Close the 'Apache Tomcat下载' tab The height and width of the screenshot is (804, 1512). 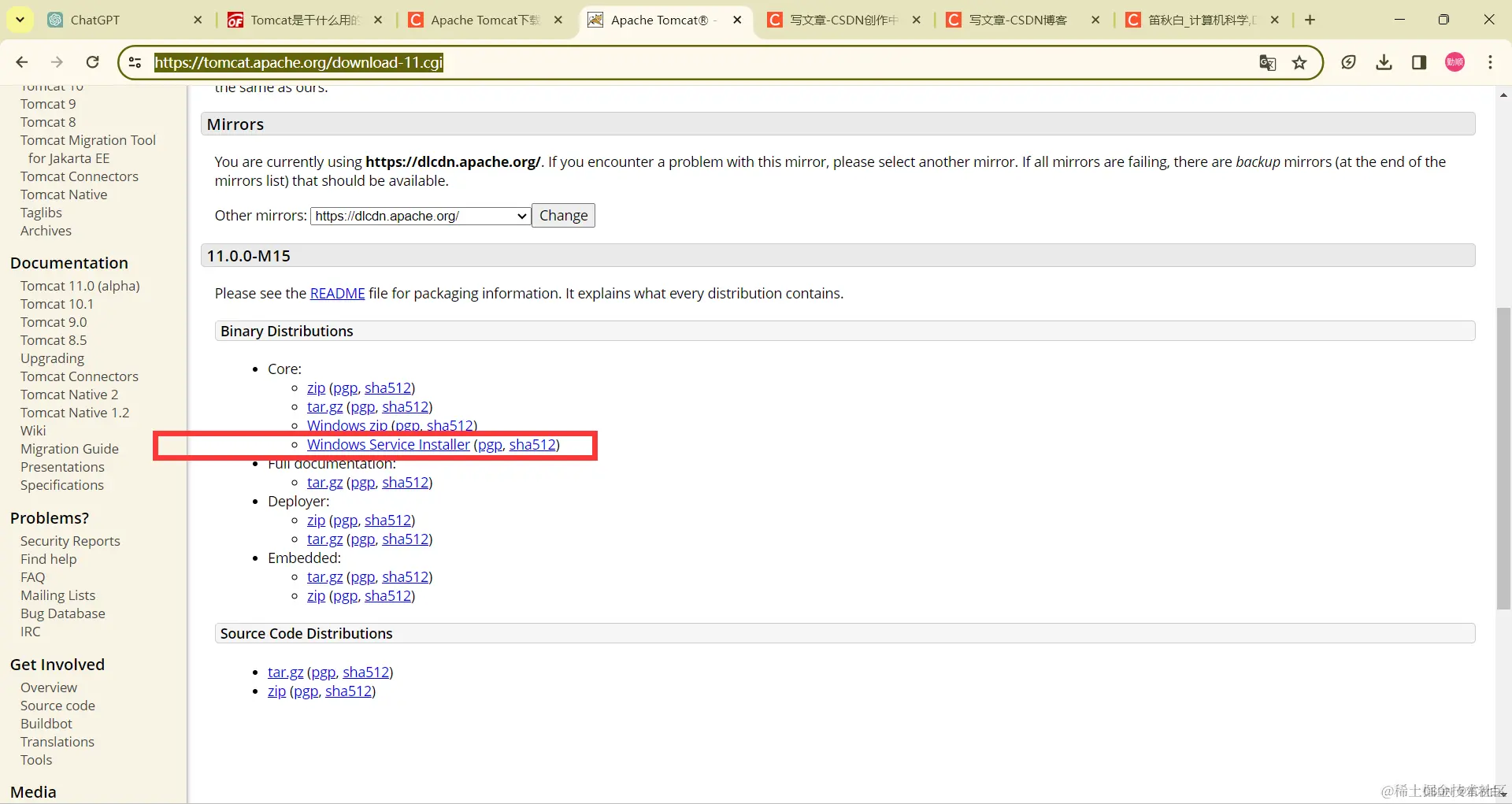click(x=558, y=20)
